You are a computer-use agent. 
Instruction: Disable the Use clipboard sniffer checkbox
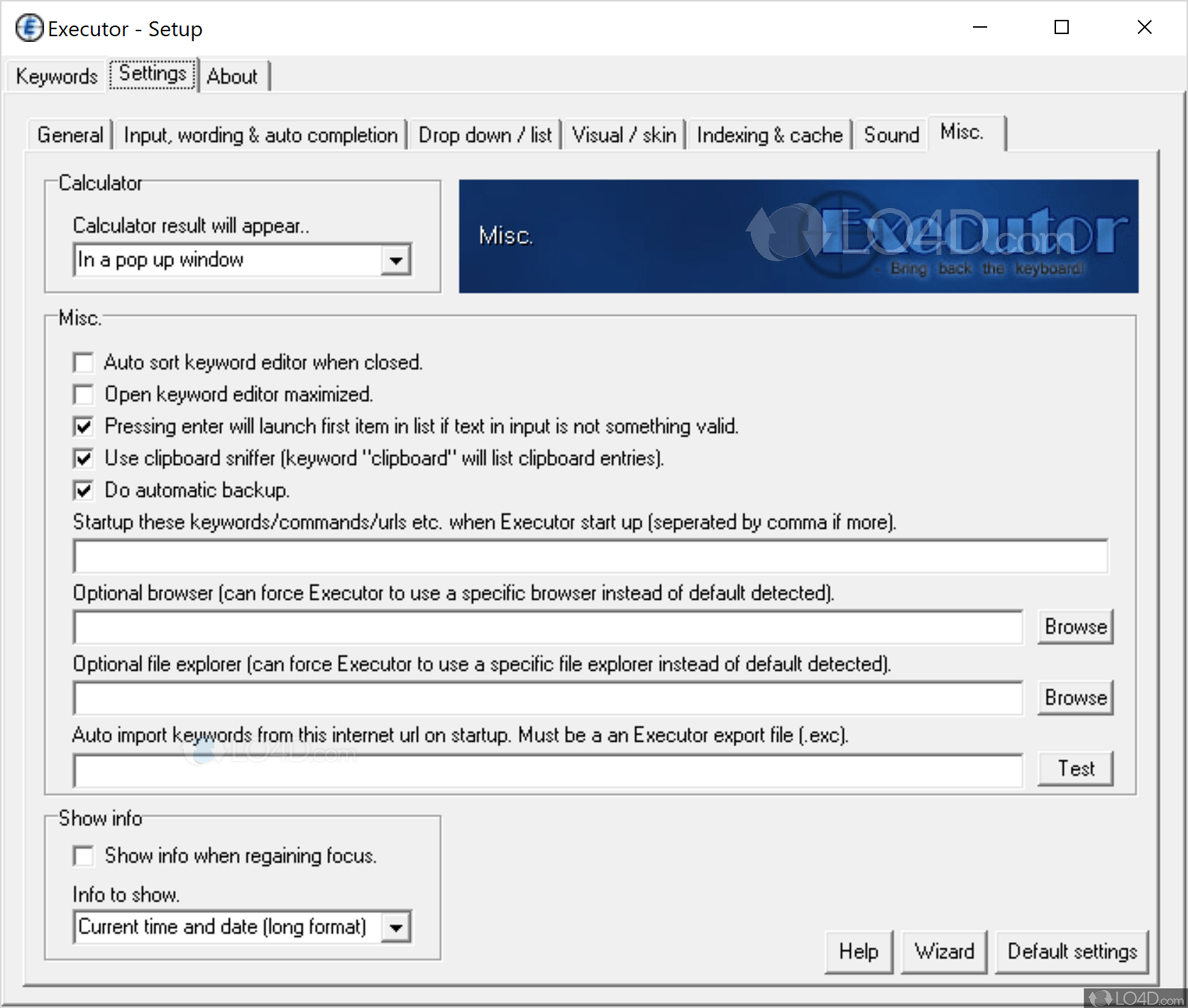pyautogui.click(x=84, y=459)
